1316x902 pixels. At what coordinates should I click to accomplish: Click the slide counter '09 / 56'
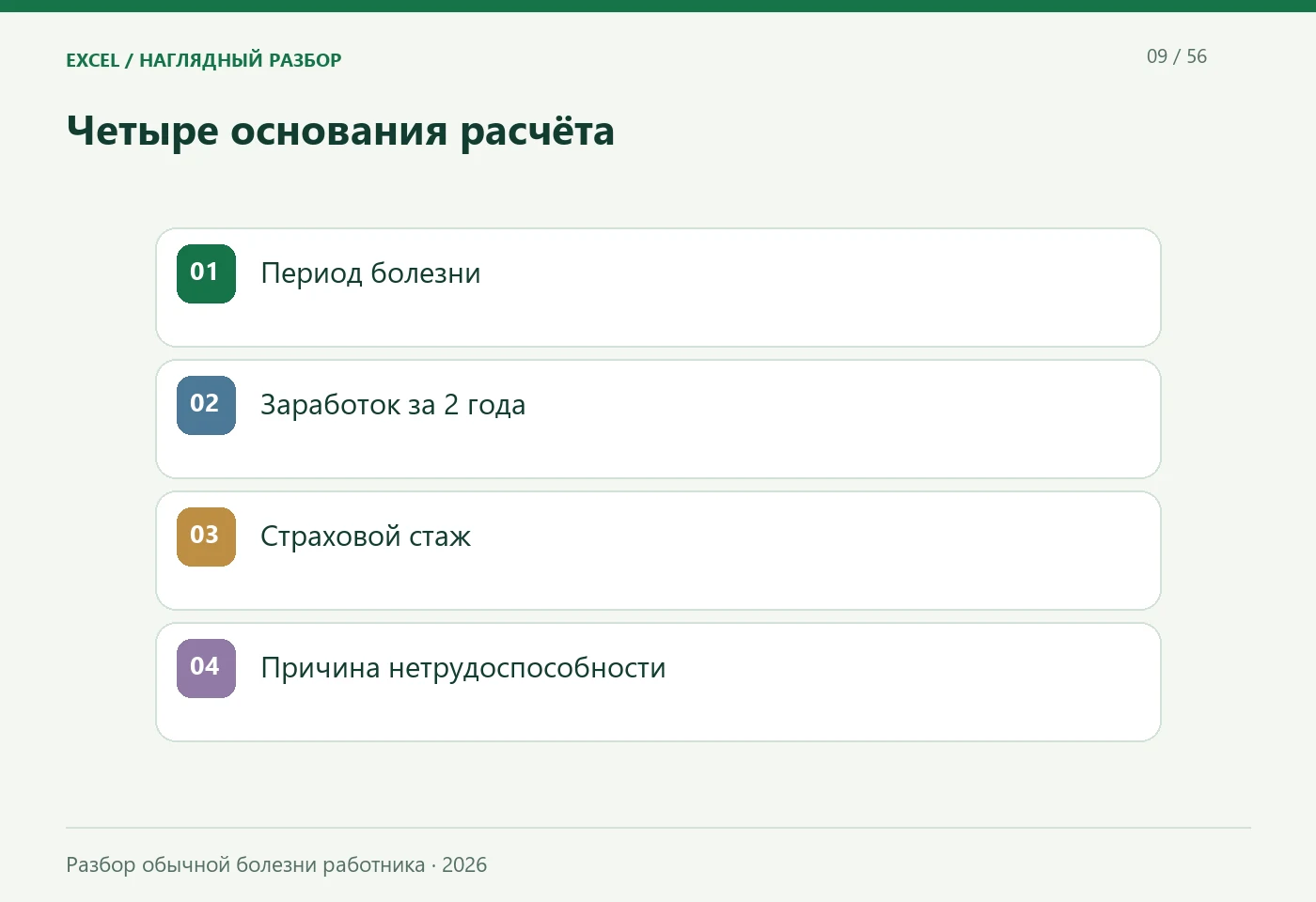(1177, 56)
